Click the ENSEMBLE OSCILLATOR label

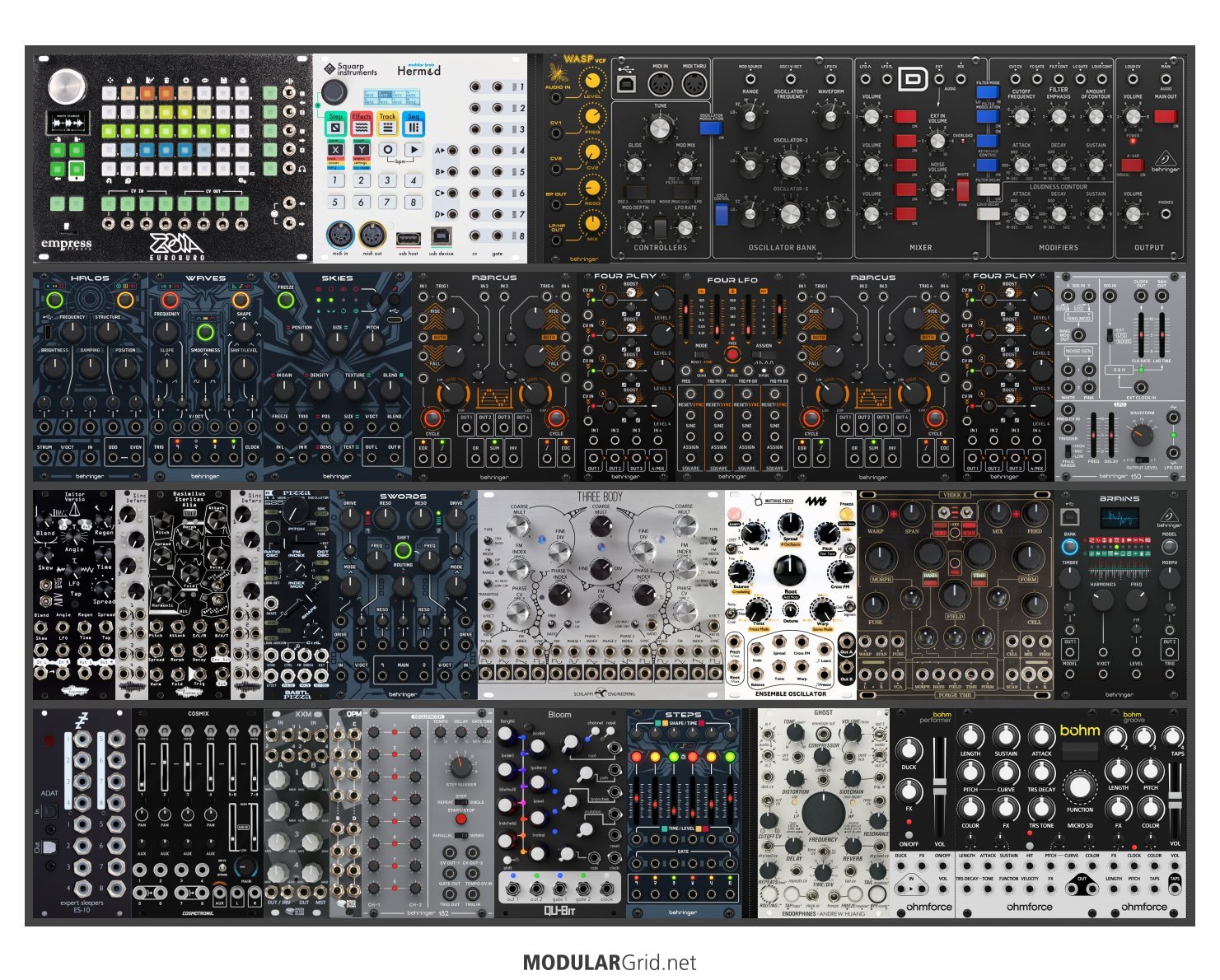click(790, 694)
